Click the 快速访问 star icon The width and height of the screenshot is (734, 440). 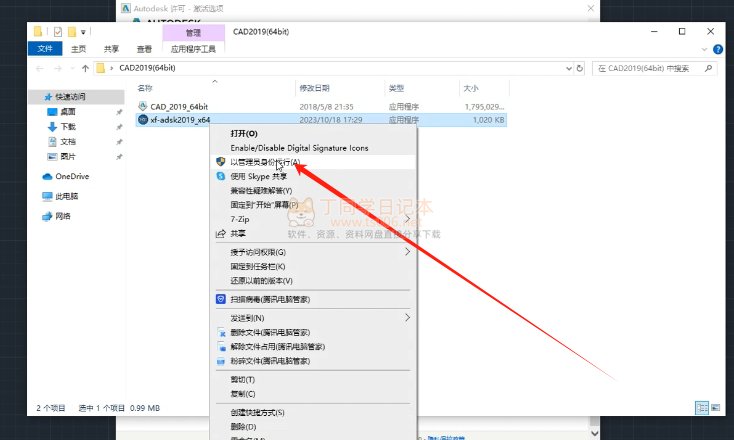tap(48, 97)
